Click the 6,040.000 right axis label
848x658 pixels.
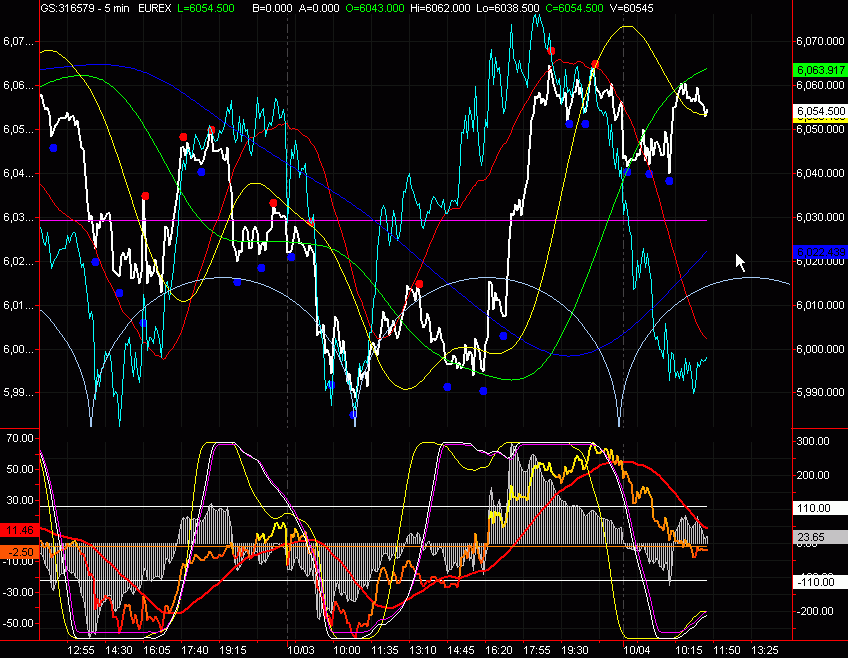tap(820, 173)
